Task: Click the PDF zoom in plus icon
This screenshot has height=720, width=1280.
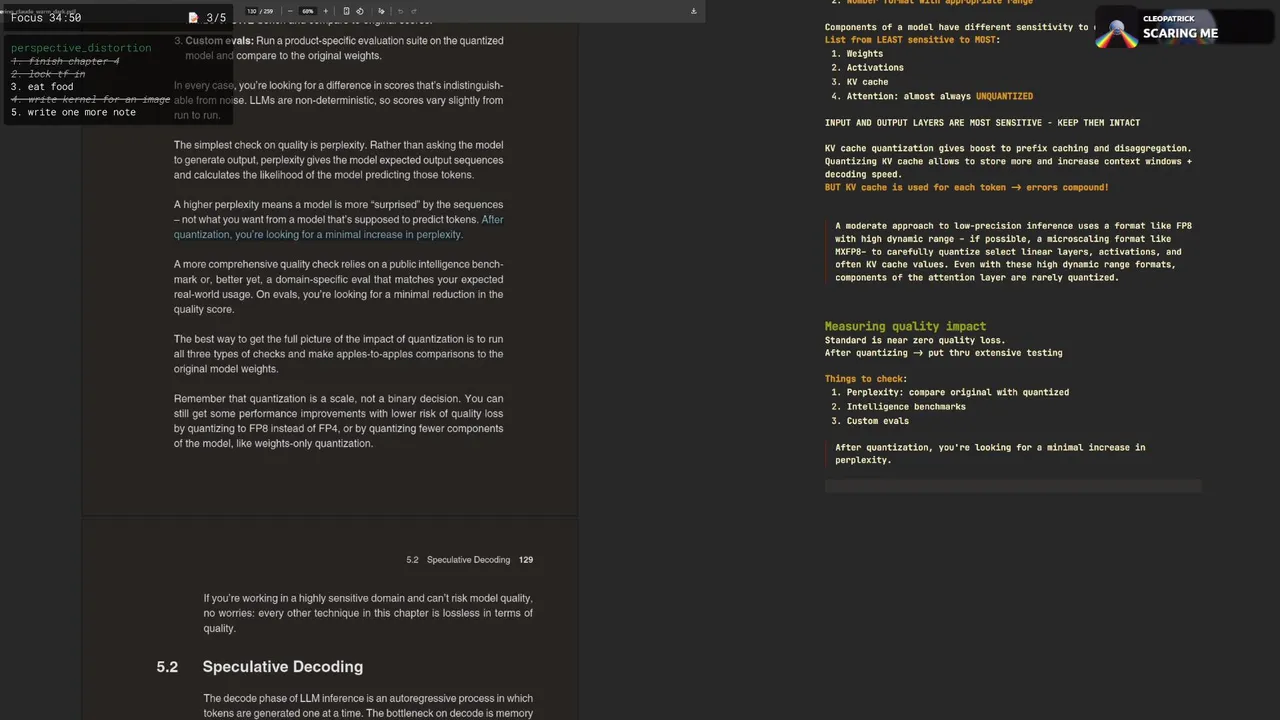Action: [x=325, y=11]
